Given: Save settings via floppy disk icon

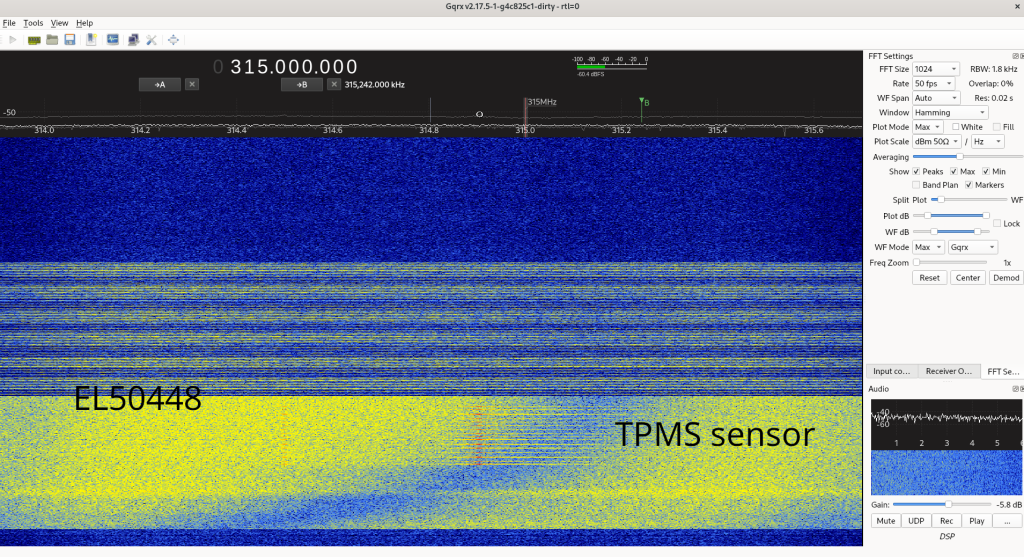Looking at the screenshot, I should (x=70, y=40).
